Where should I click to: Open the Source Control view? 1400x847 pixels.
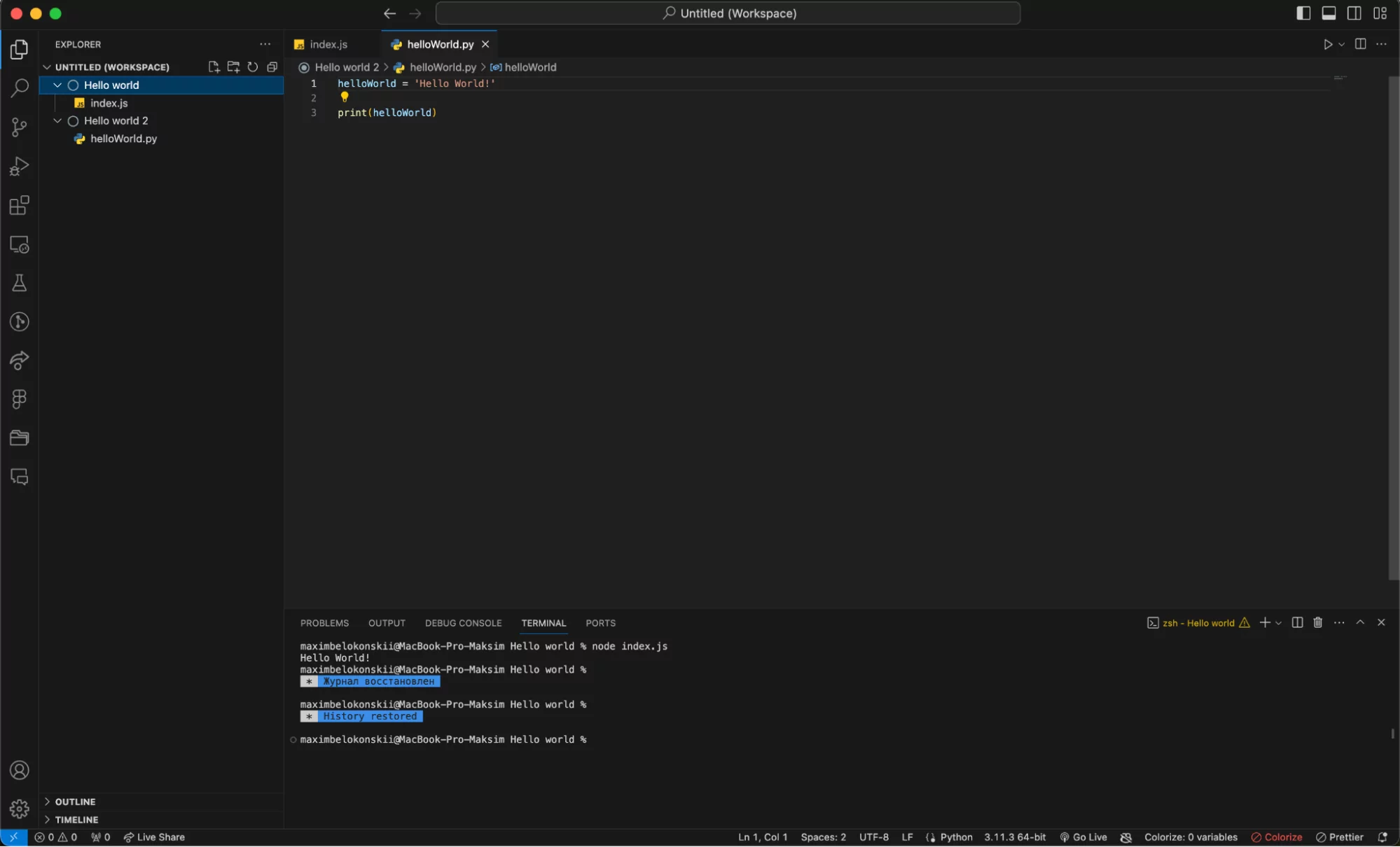pos(20,127)
